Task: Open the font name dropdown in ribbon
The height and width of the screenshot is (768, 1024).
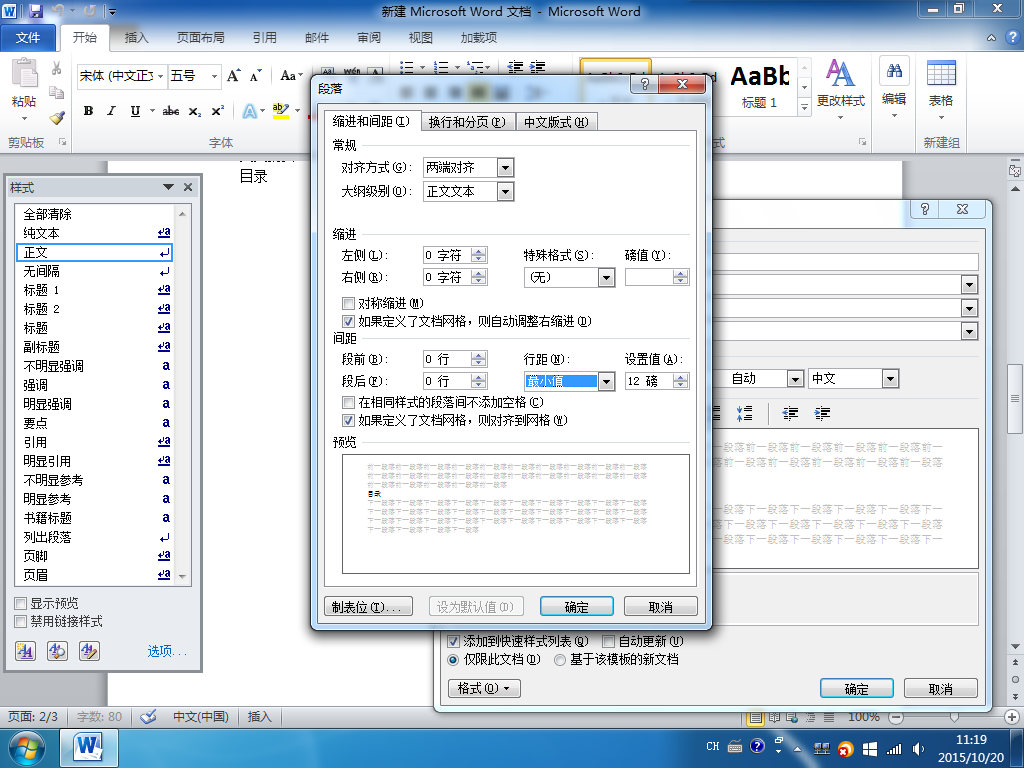Action: pyautogui.click(x=160, y=76)
